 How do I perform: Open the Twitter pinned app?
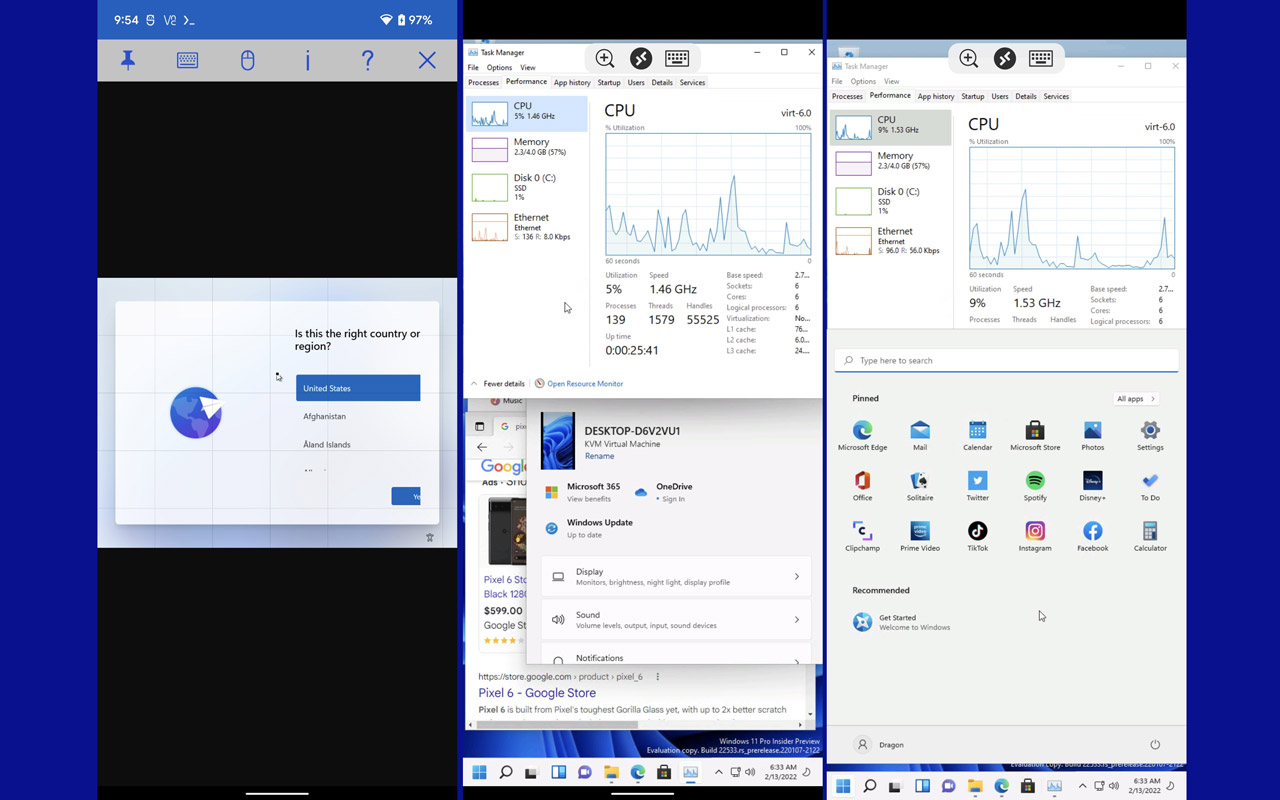point(977,486)
